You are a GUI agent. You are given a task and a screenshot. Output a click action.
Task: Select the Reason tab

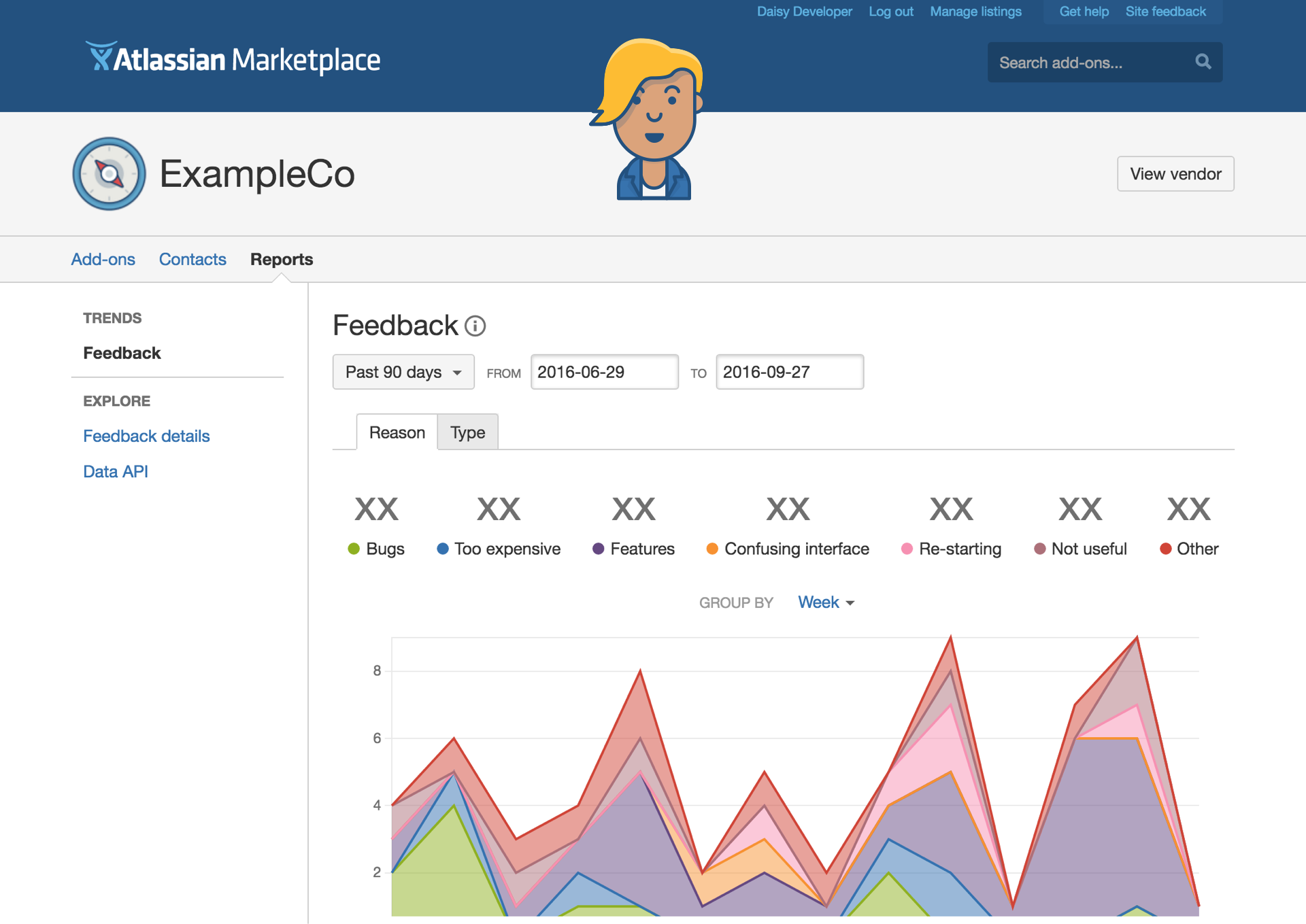click(397, 432)
